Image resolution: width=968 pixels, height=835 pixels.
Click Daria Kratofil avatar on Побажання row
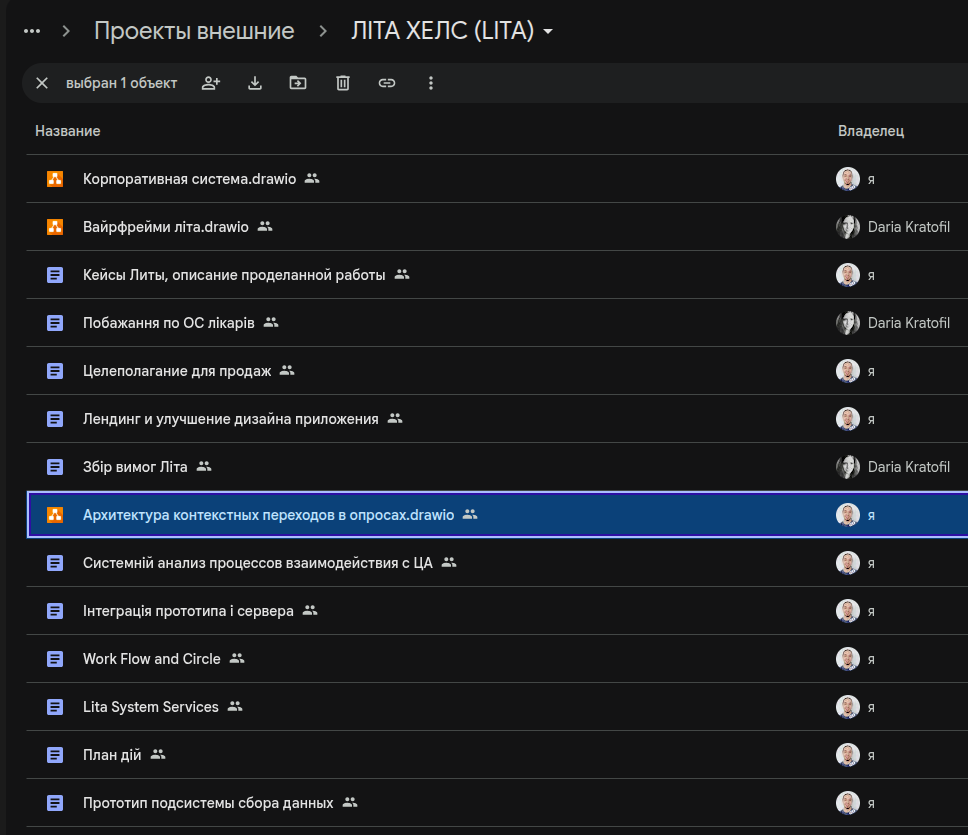(x=848, y=323)
